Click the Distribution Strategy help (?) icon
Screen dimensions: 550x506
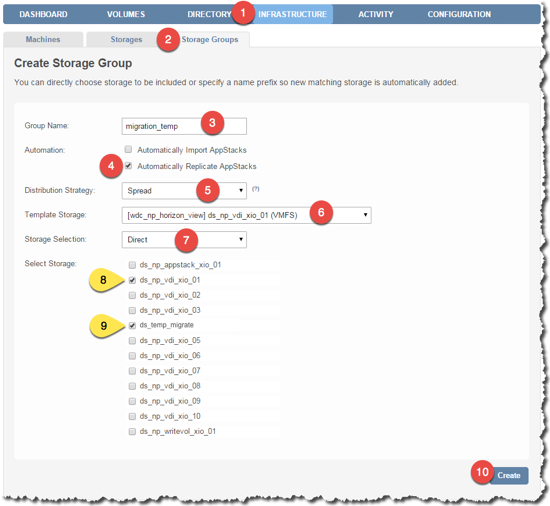(256, 189)
